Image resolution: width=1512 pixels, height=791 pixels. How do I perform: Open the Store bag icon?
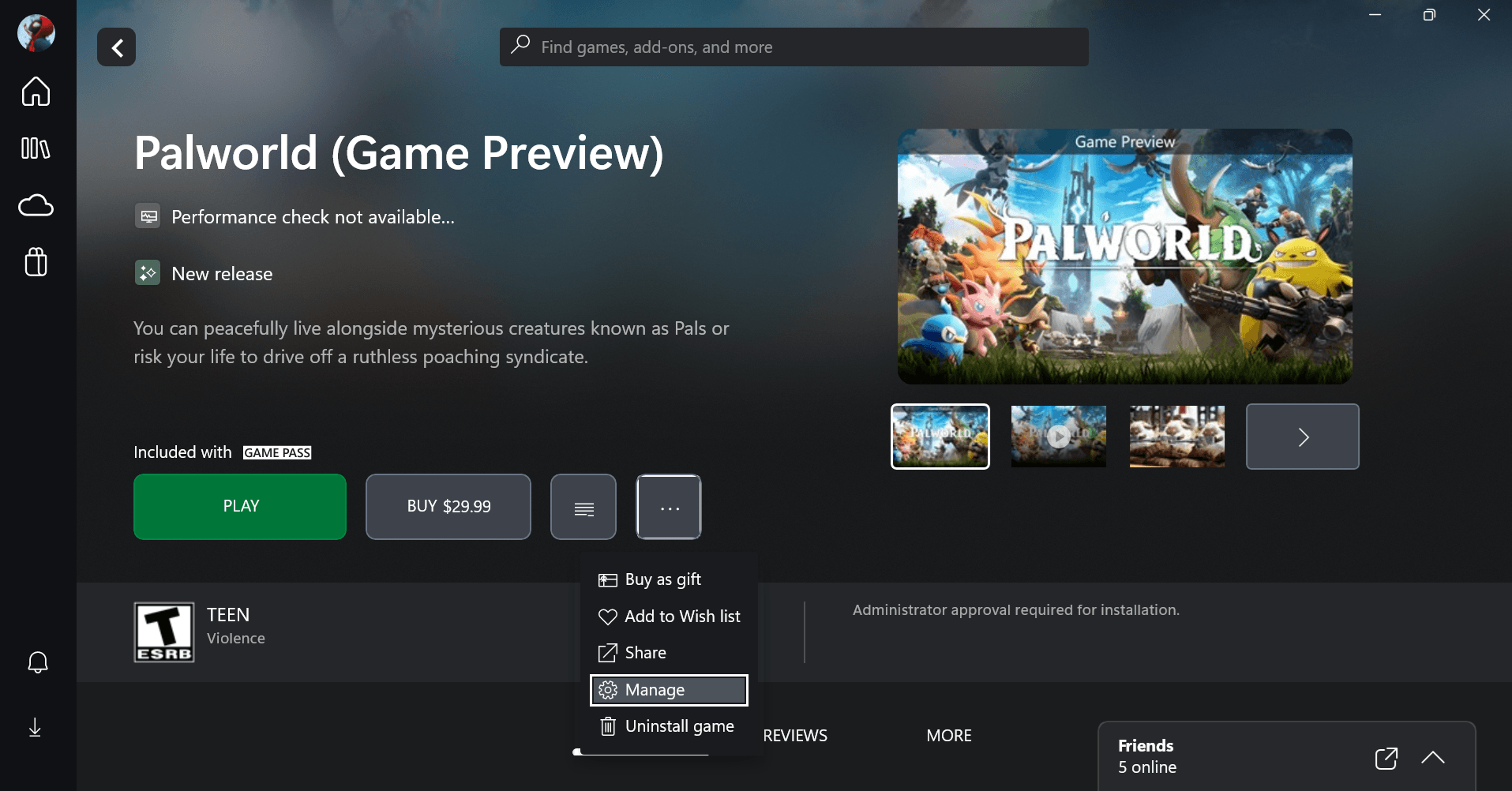[x=36, y=262]
